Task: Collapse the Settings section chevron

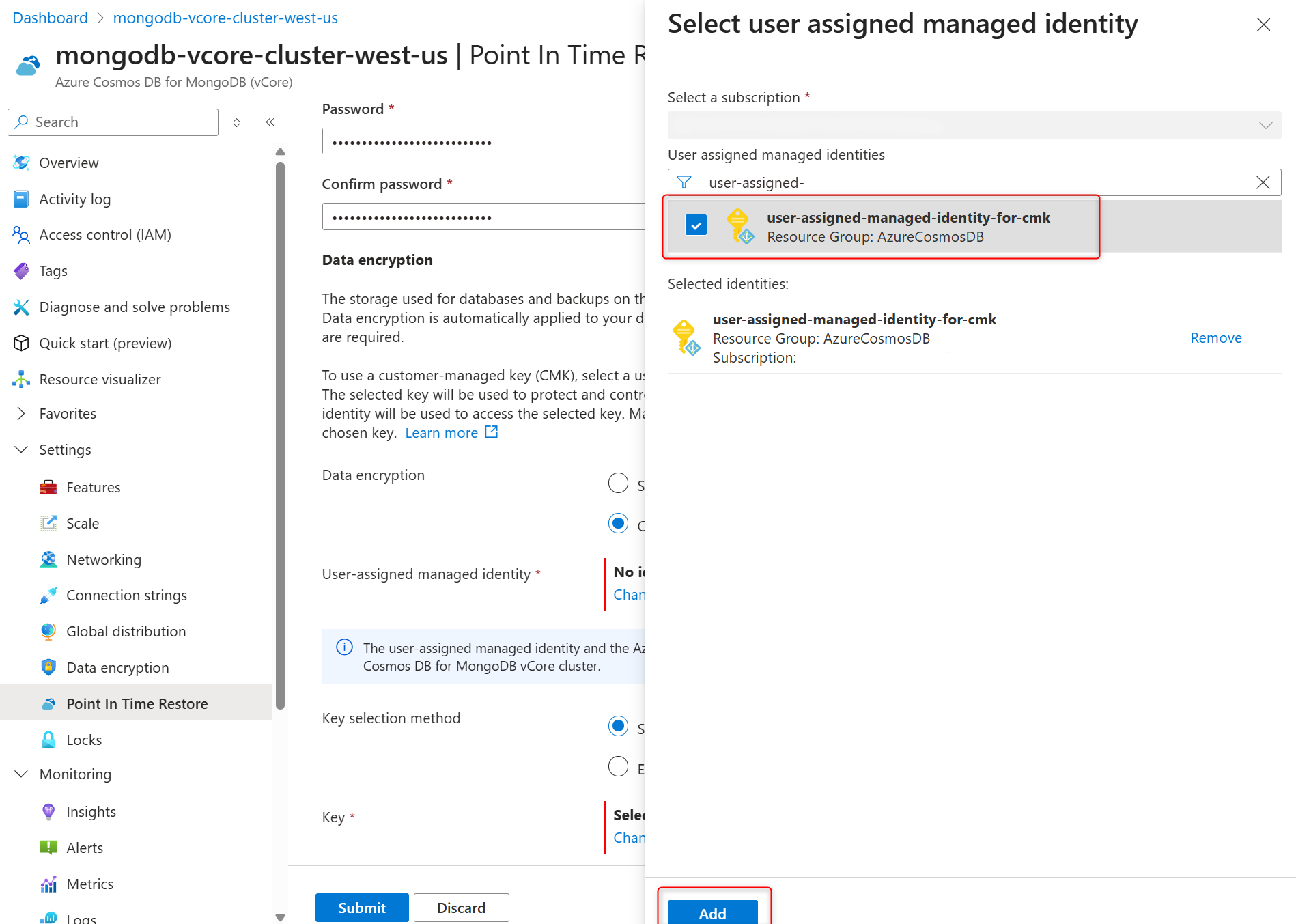Action: tap(21, 449)
